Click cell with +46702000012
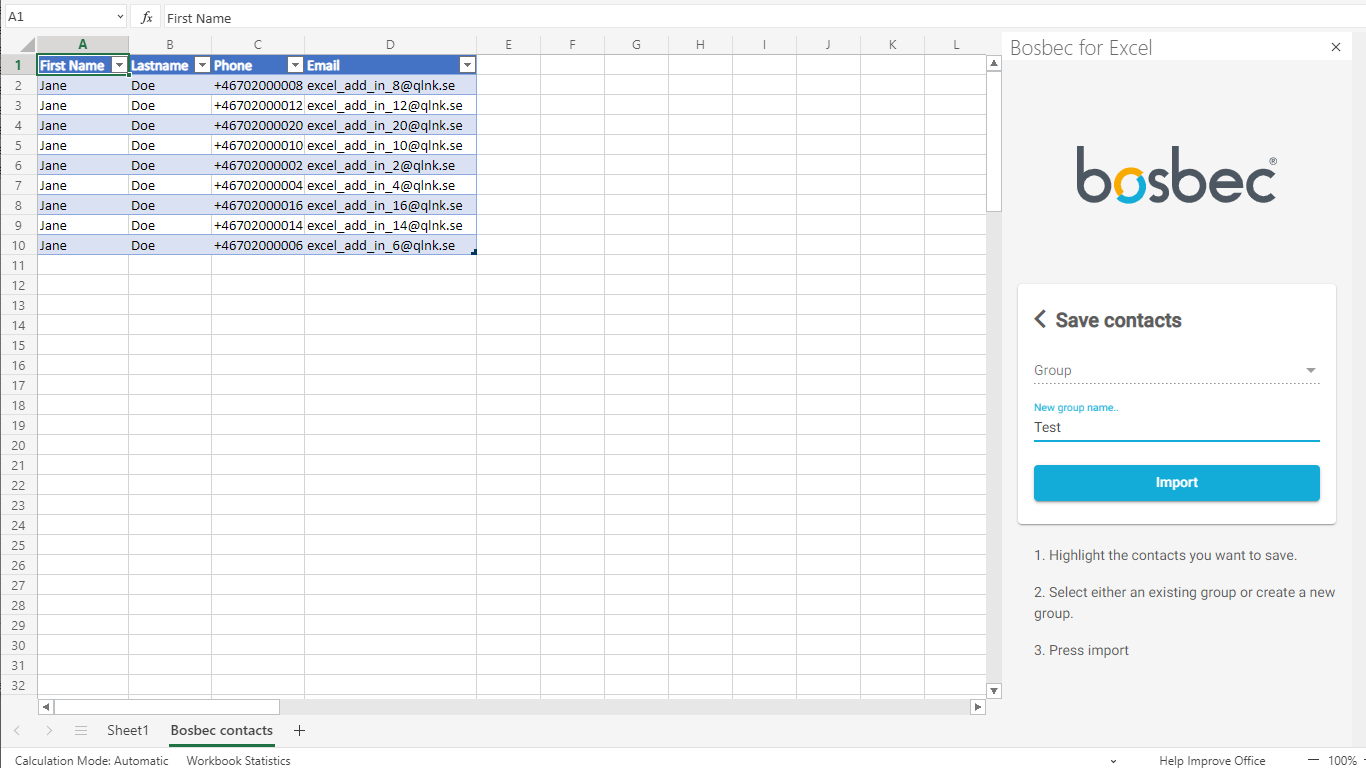Screen dimensions: 1366x768 258,105
